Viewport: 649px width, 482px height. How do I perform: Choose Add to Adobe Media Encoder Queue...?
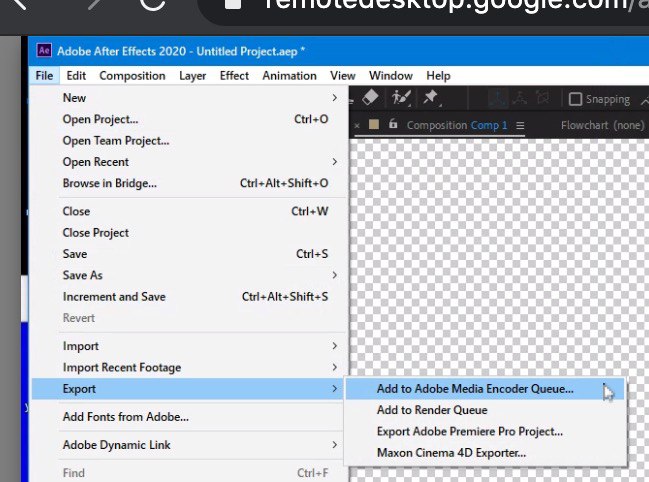click(x=485, y=389)
